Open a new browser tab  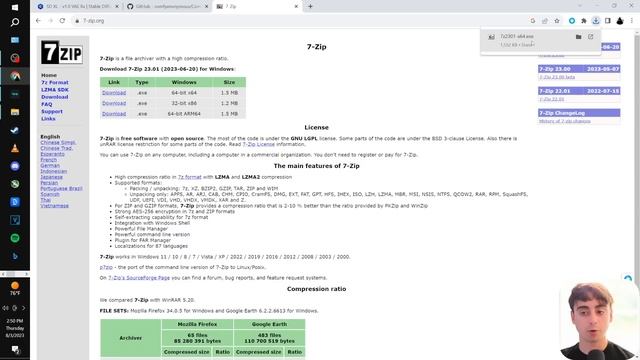[310, 7]
